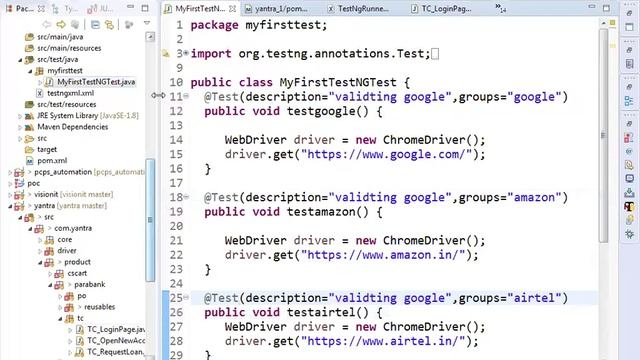Show list of 14 hidden editor tabs
The width and height of the screenshot is (640, 360).
point(501,8)
